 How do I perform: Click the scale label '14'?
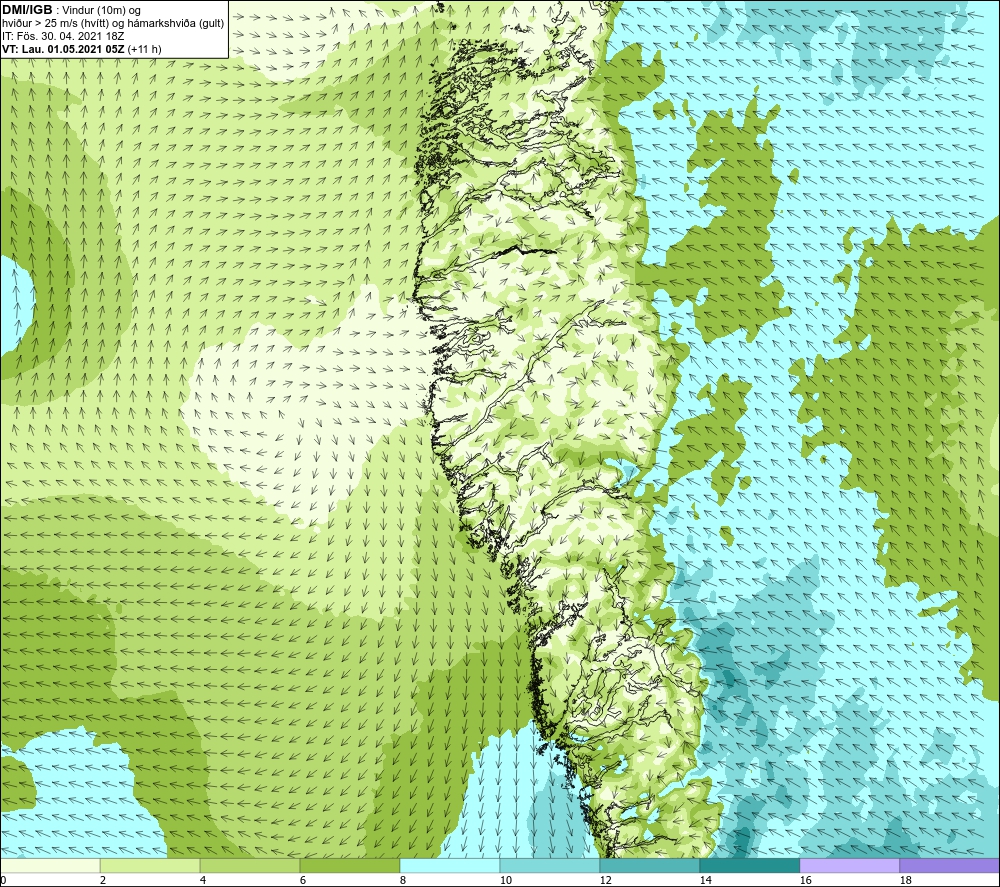(x=705, y=881)
